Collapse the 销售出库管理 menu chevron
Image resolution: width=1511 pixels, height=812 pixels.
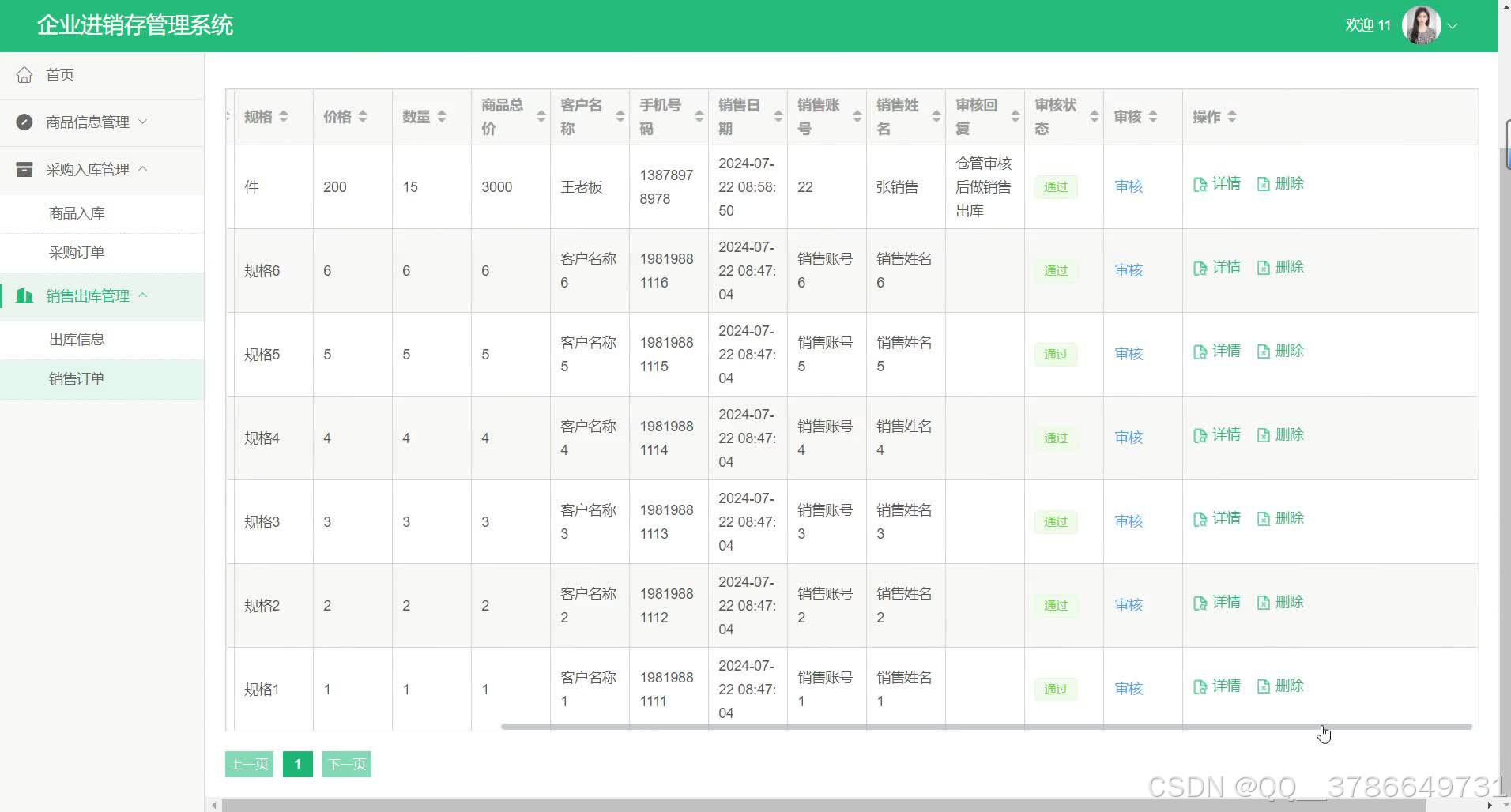click(x=143, y=295)
